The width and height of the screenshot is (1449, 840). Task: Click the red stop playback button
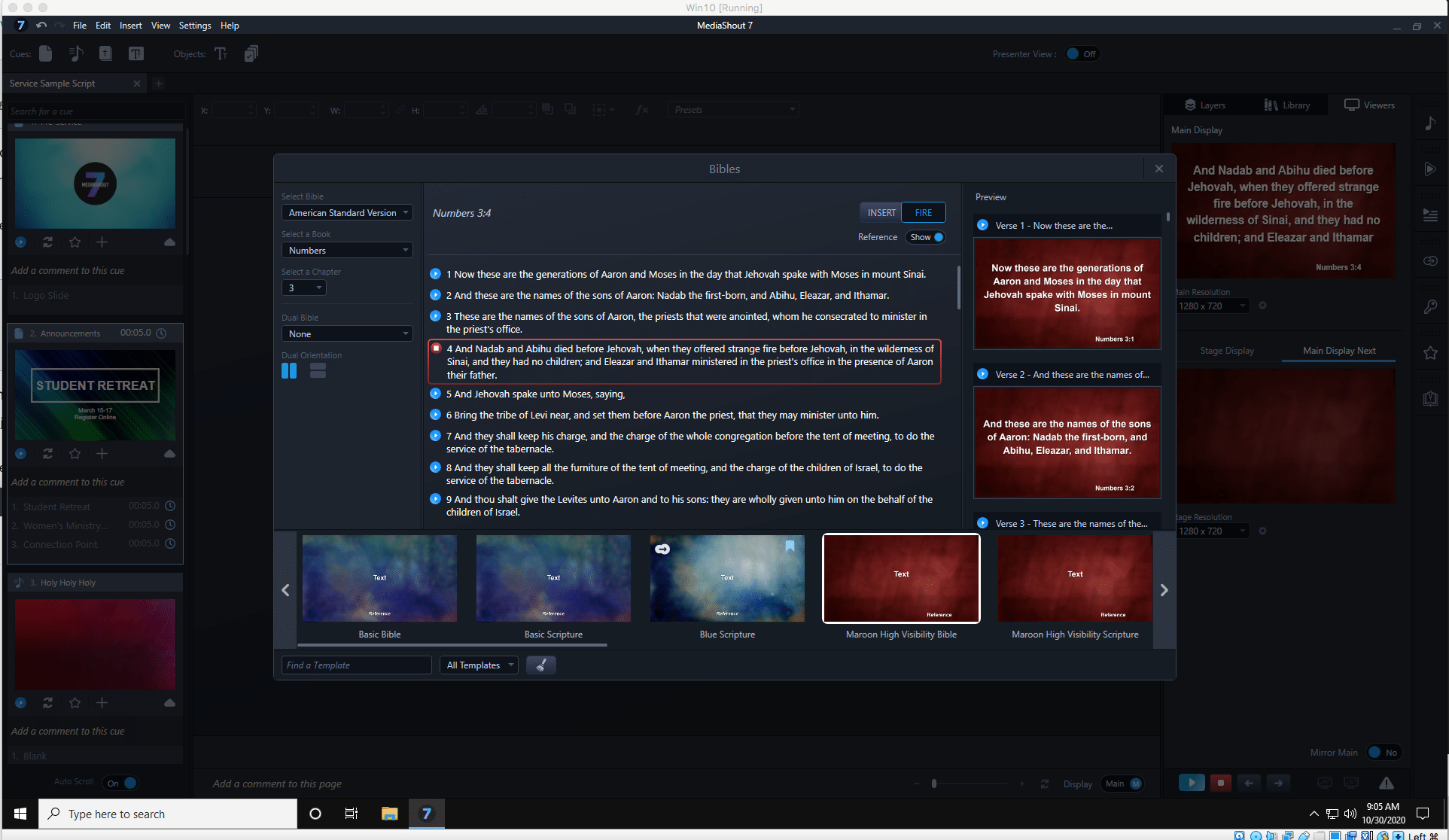pos(1220,783)
